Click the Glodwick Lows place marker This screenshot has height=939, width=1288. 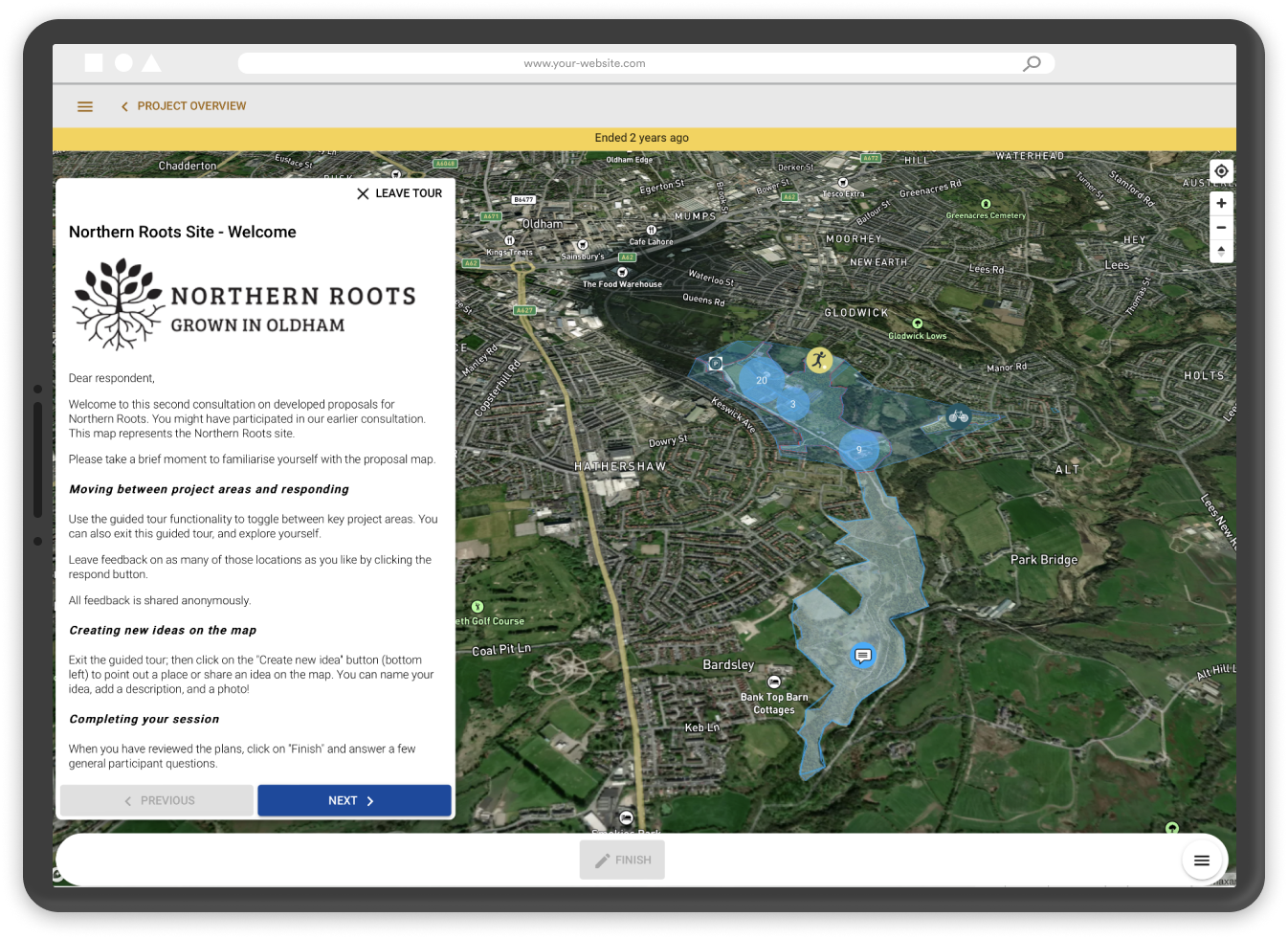click(918, 324)
